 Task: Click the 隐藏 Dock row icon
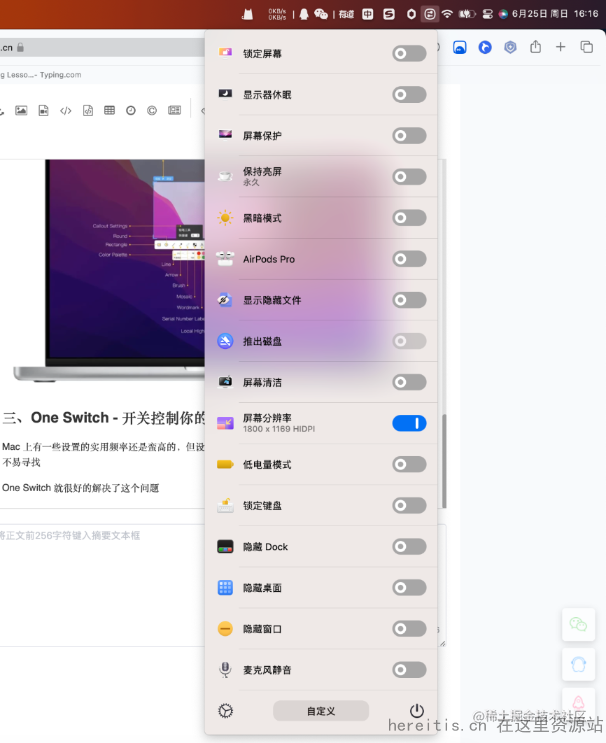(x=225, y=546)
